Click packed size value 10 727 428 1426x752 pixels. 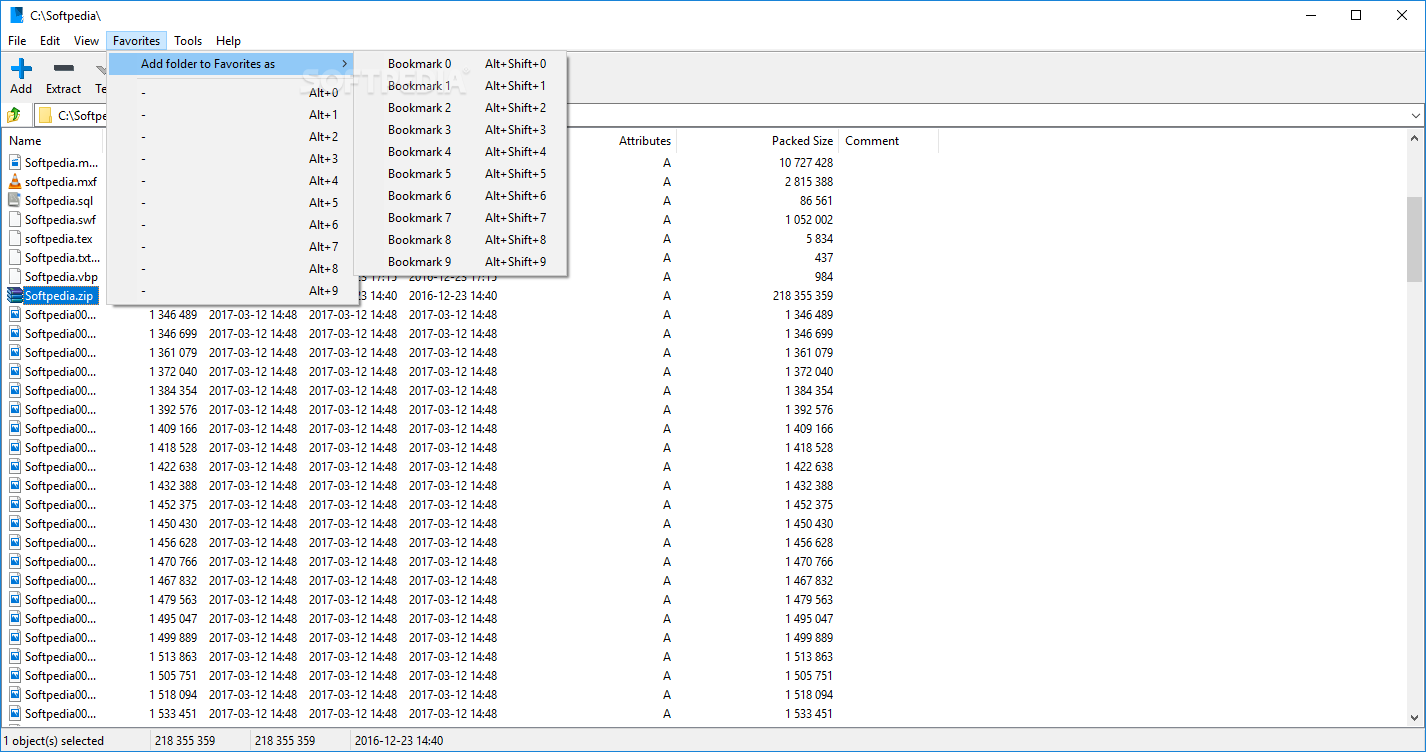[806, 163]
